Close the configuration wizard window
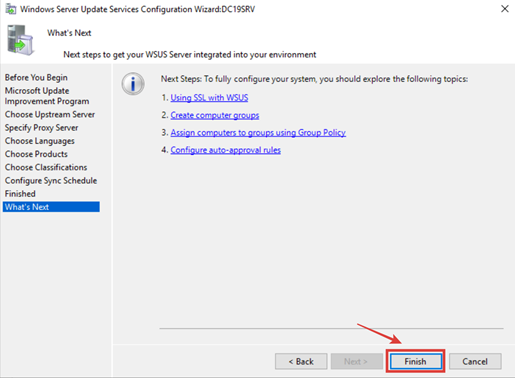This screenshot has width=515, height=378. (505, 9)
